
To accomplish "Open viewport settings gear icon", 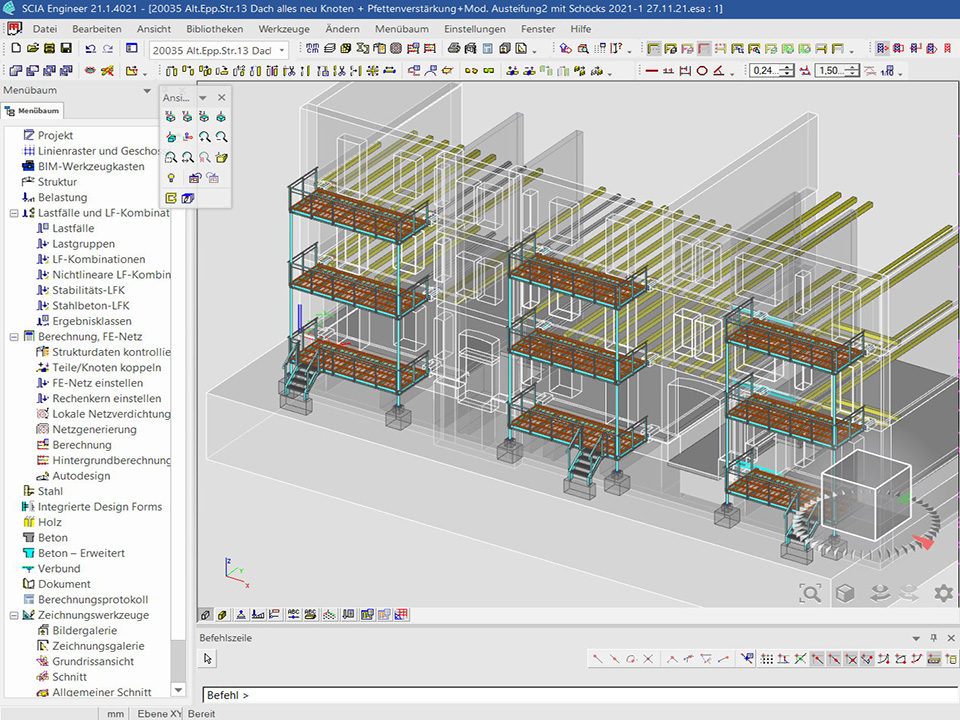I will pyautogui.click(x=943, y=593).
